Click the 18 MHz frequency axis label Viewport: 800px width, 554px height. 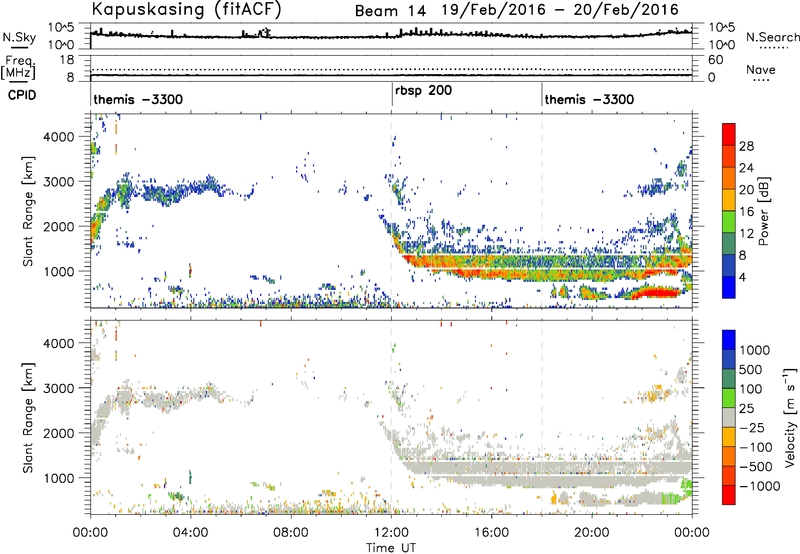pyautogui.click(x=67, y=60)
